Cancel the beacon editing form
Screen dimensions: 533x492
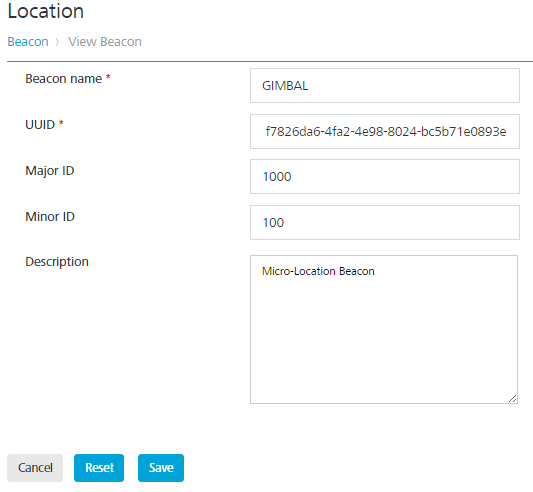(x=35, y=468)
